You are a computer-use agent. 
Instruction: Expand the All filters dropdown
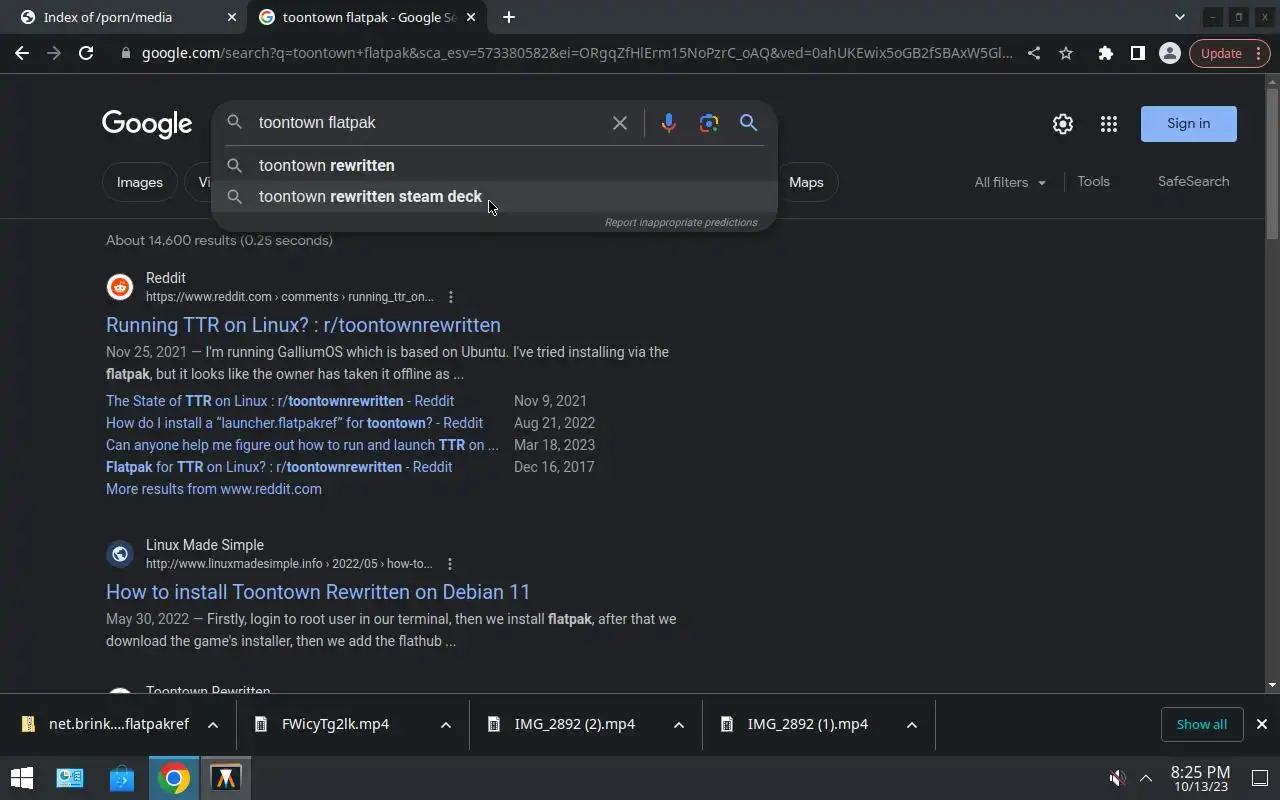1010,182
